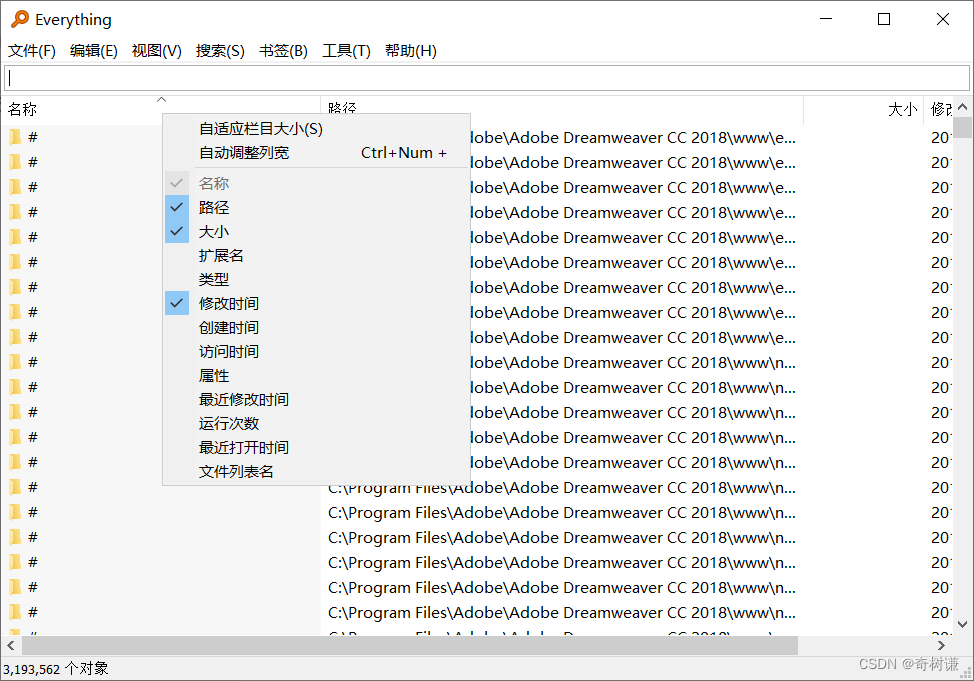This screenshot has width=974, height=681.
Task: Maximize the Everything window
Action: [x=884, y=19]
